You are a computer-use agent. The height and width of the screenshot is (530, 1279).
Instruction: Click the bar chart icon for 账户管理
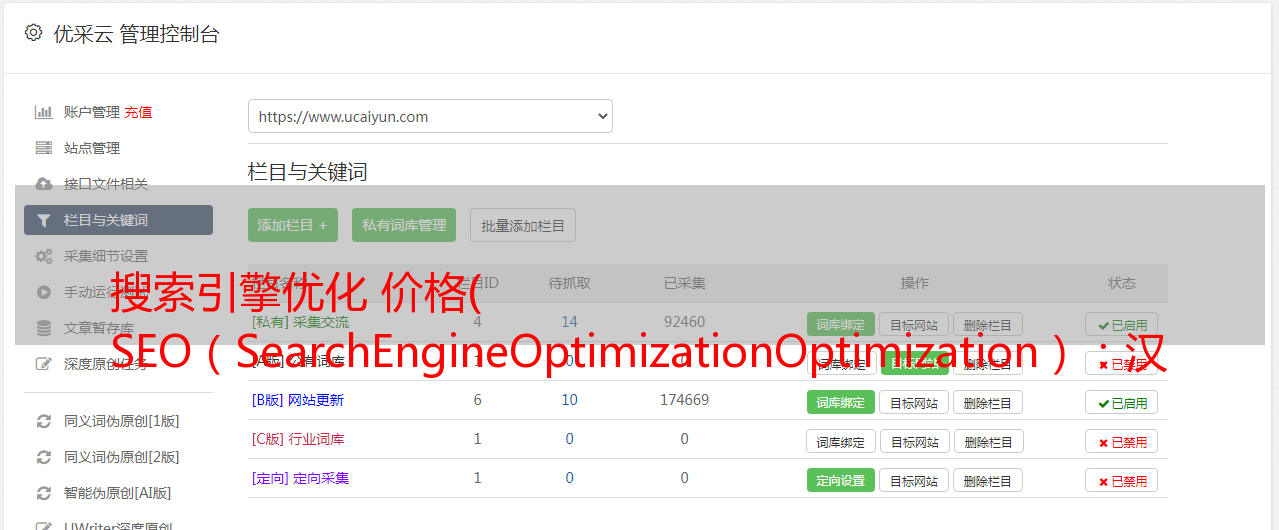[x=43, y=112]
